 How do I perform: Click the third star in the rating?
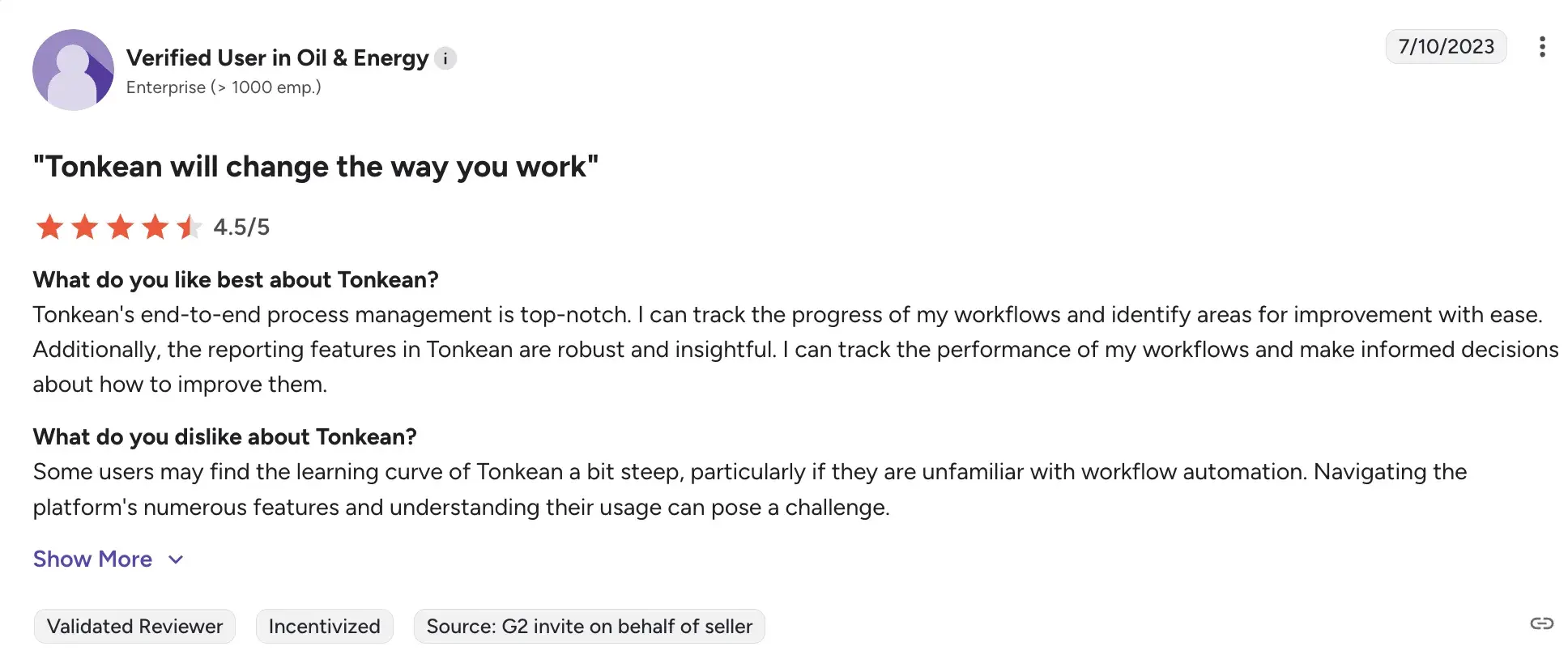pyautogui.click(x=120, y=228)
